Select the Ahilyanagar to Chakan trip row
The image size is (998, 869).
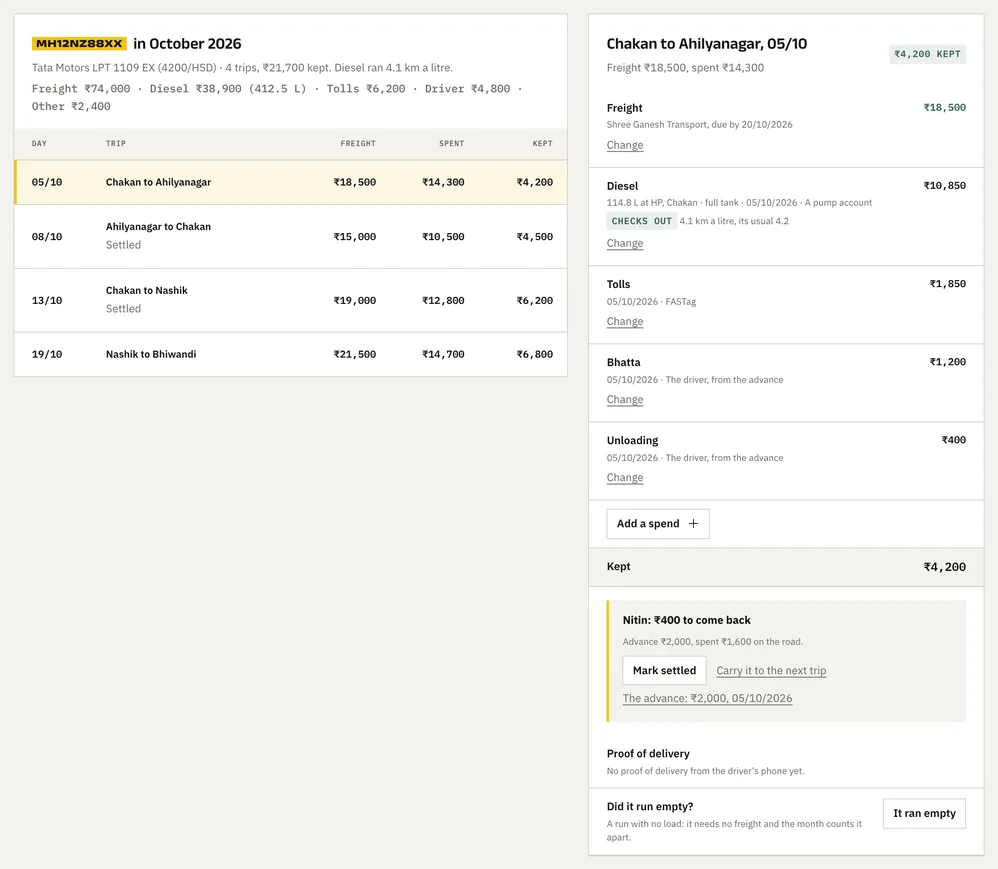(x=291, y=236)
